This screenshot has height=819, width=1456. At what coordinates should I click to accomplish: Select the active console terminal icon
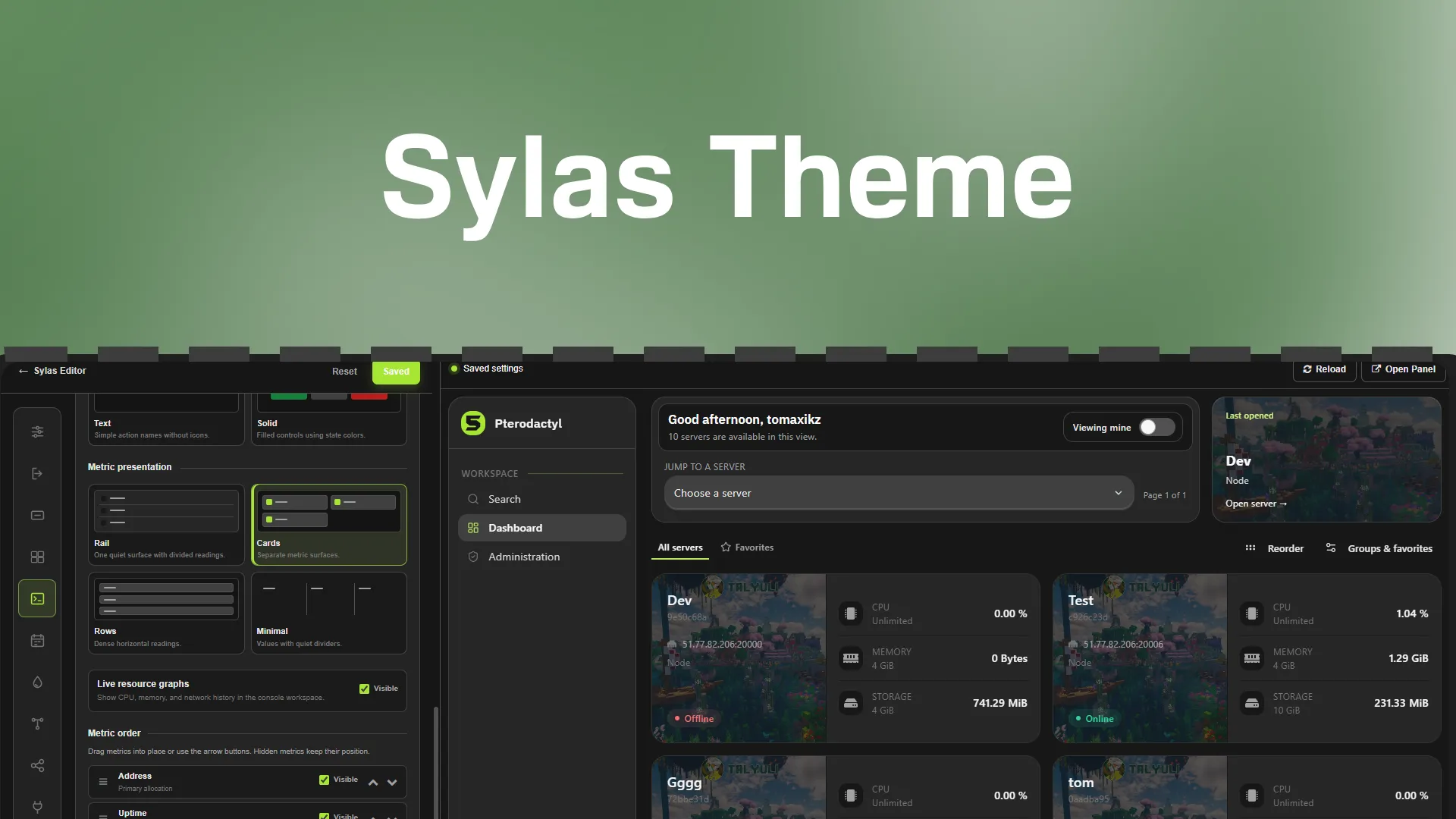[37, 599]
